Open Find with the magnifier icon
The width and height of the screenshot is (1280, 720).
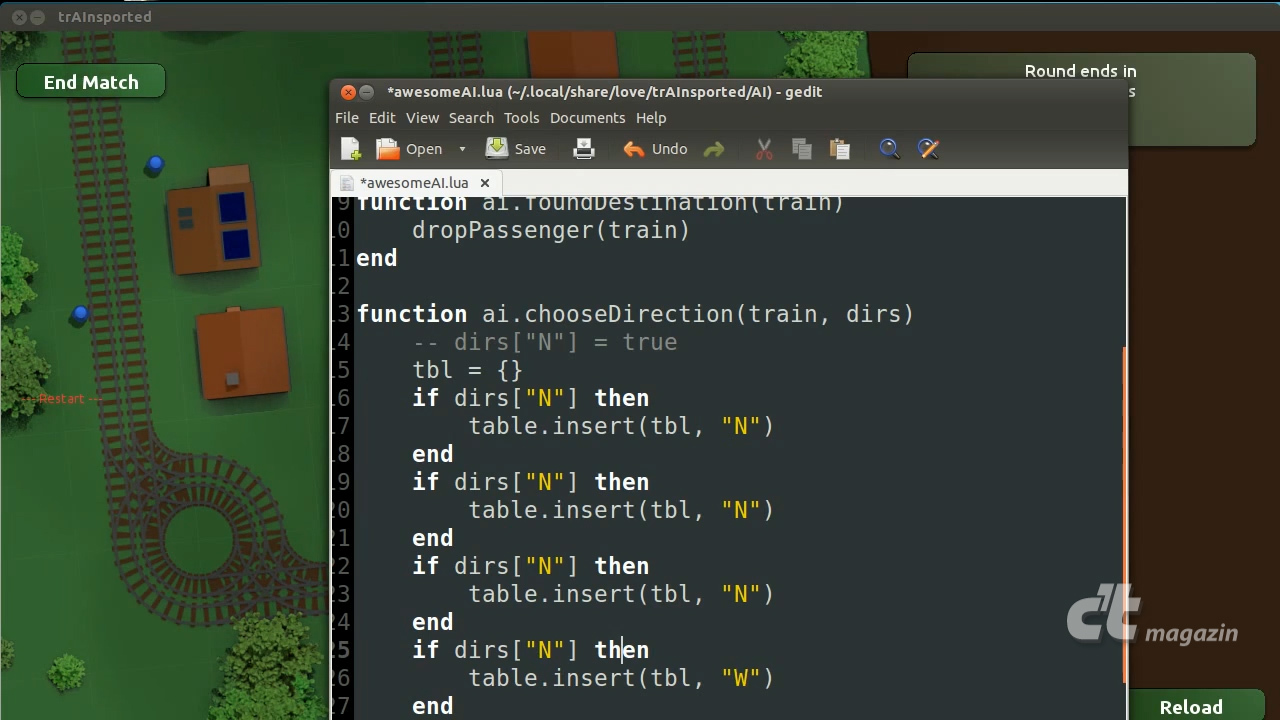click(889, 149)
